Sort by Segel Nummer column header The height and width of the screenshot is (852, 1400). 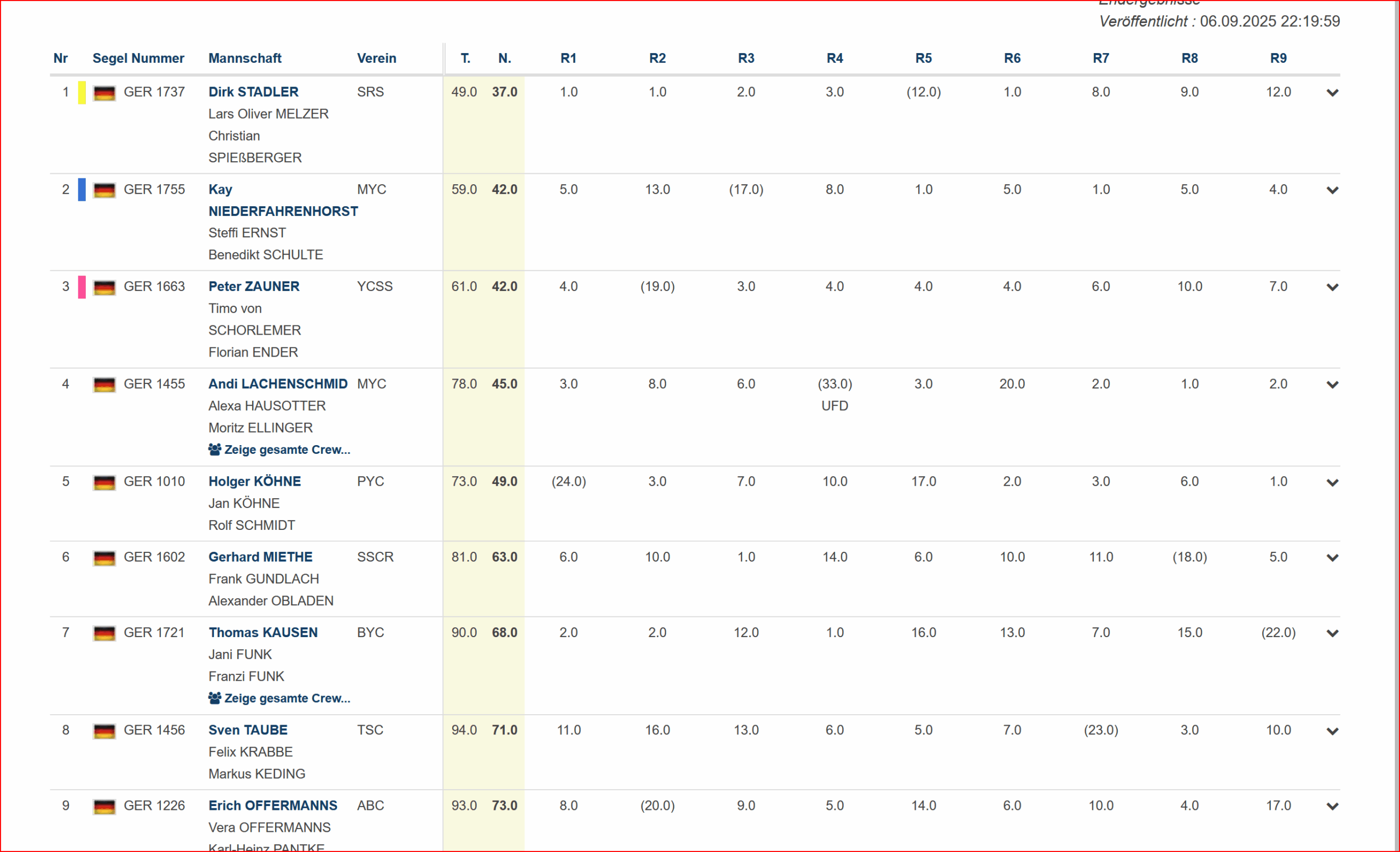138,58
